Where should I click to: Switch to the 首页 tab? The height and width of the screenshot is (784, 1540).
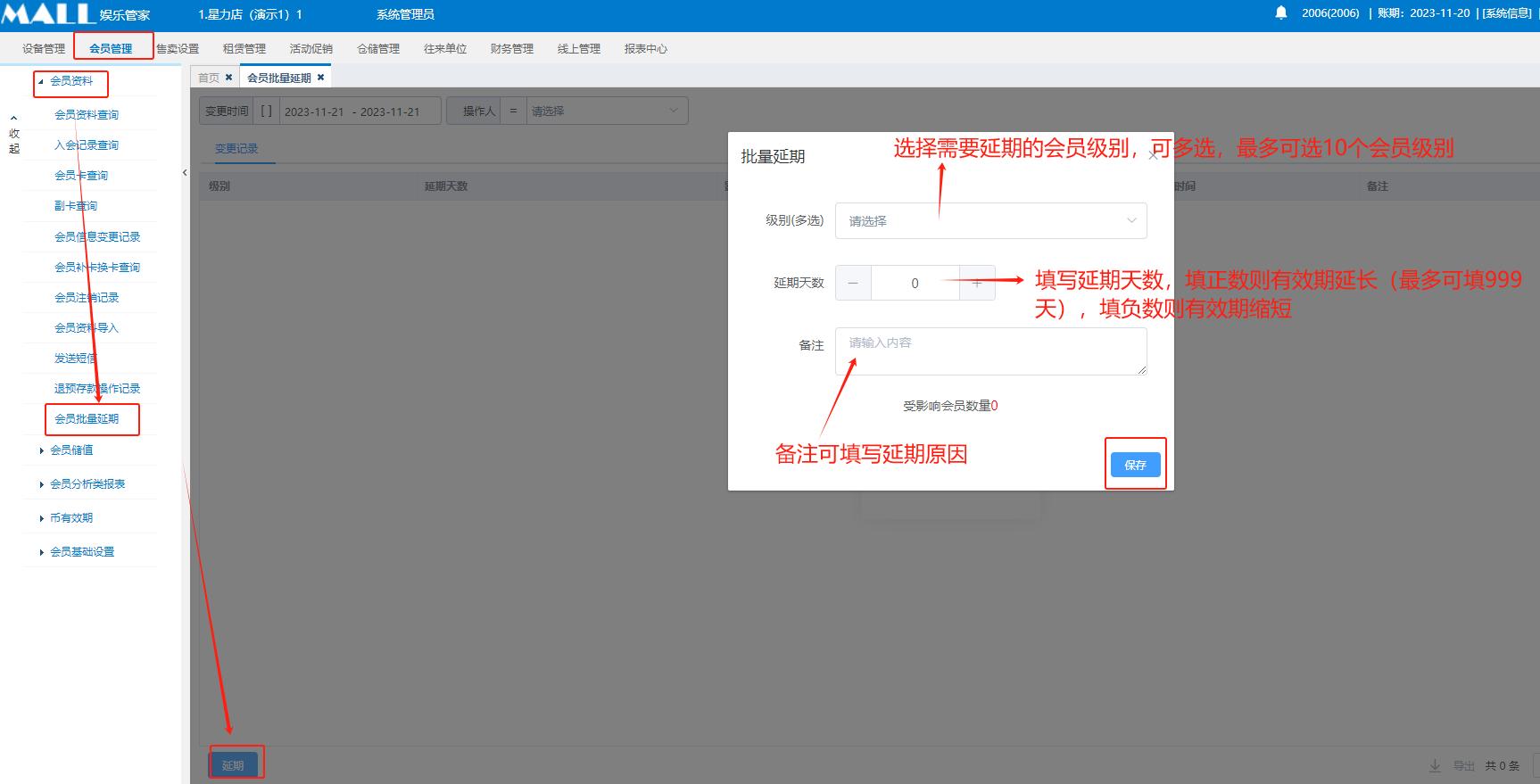(x=209, y=78)
